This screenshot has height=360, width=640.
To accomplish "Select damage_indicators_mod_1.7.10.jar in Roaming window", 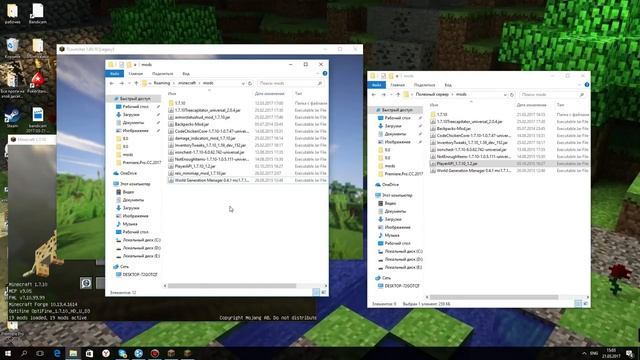I will tap(205, 138).
